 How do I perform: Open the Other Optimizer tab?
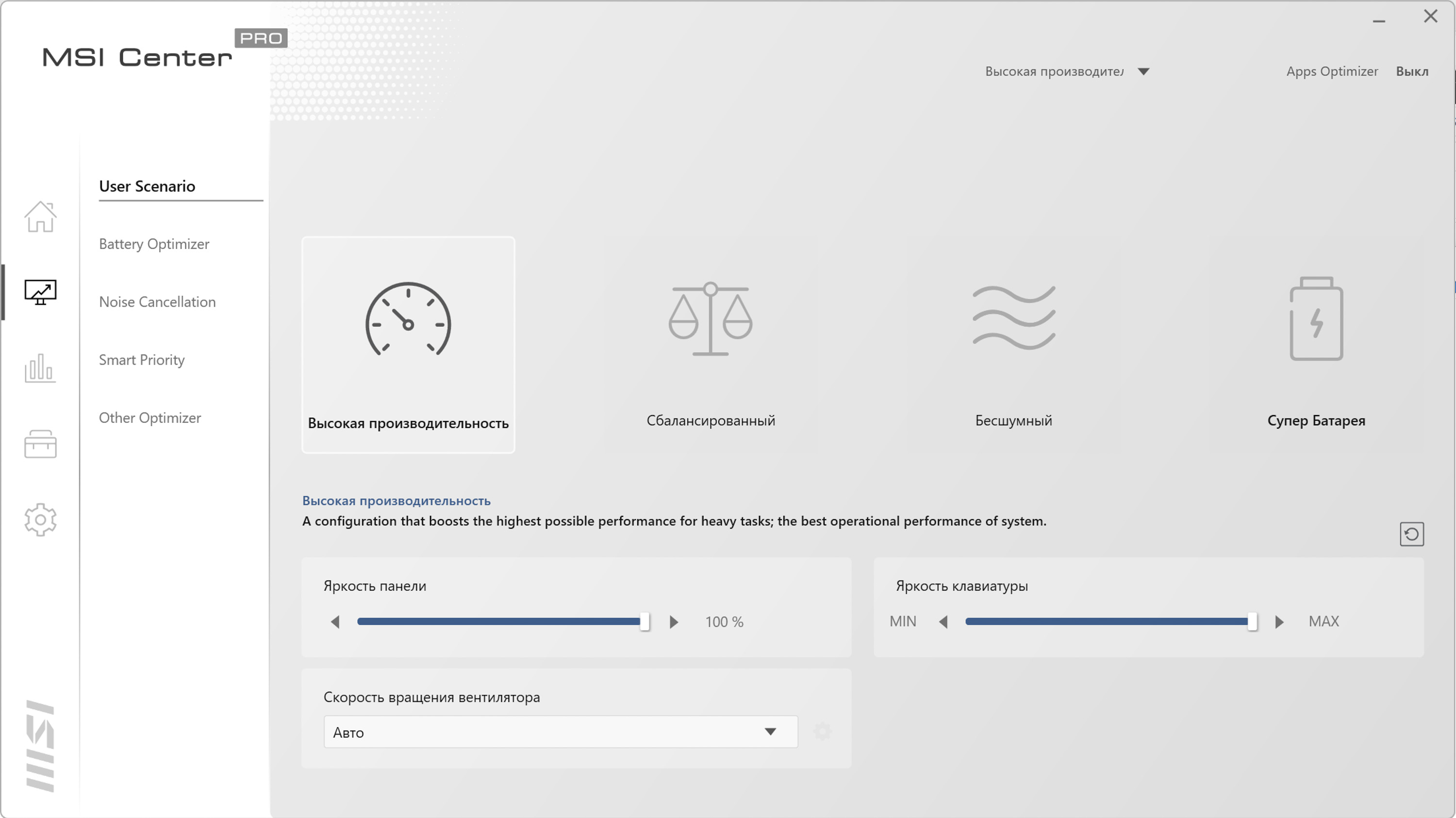[150, 418]
